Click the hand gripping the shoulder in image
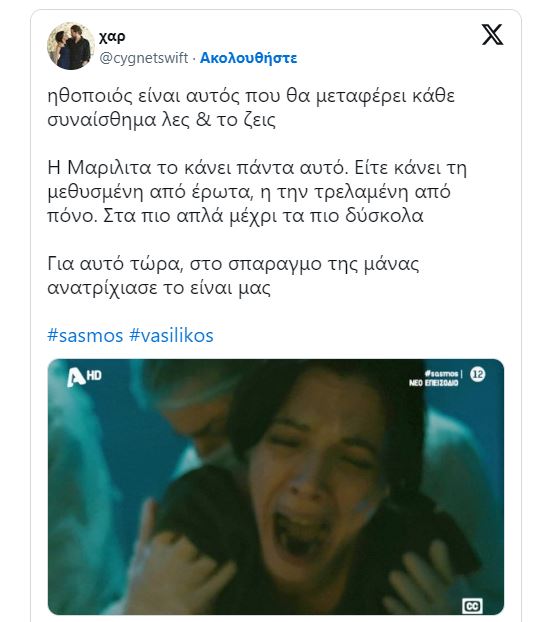This screenshot has width=538, height=622. [x=186, y=571]
